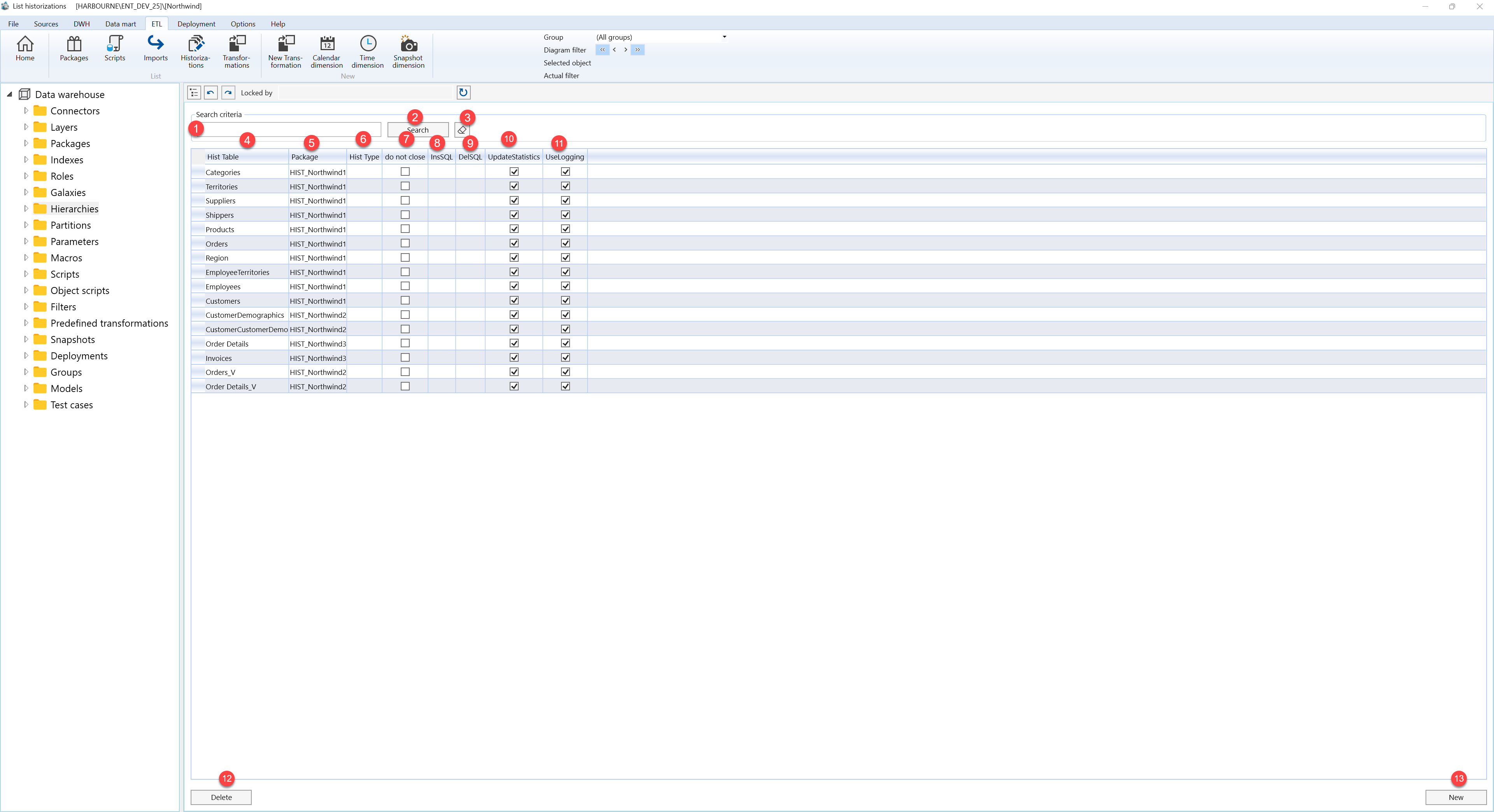Screen dimensions: 1494x812
Task: Expand the Models node
Action: pyautogui.click(x=26, y=388)
